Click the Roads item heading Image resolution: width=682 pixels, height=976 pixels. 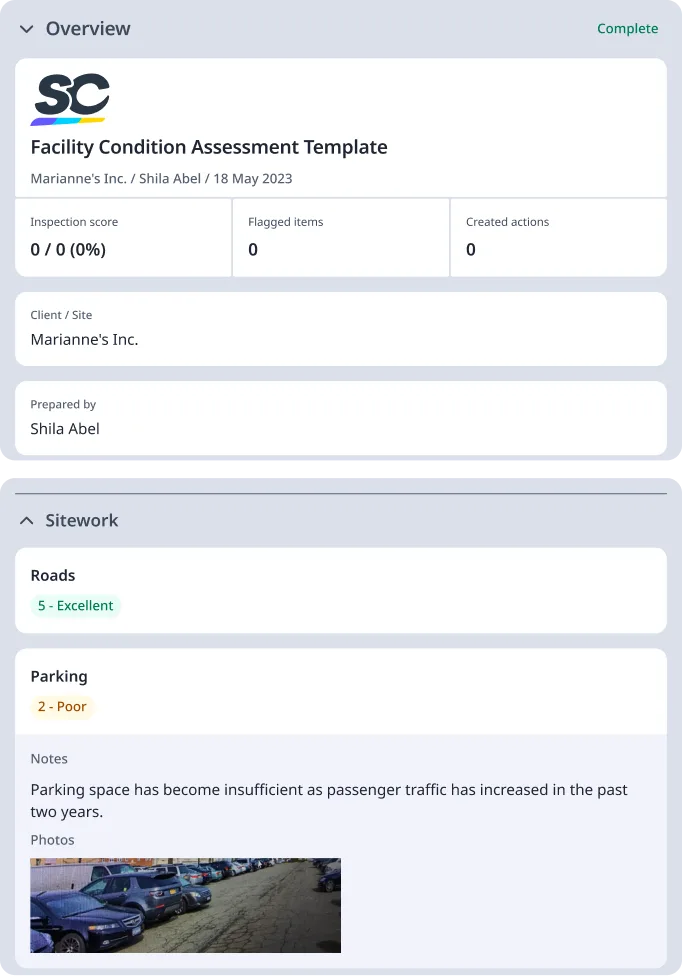[x=53, y=576]
